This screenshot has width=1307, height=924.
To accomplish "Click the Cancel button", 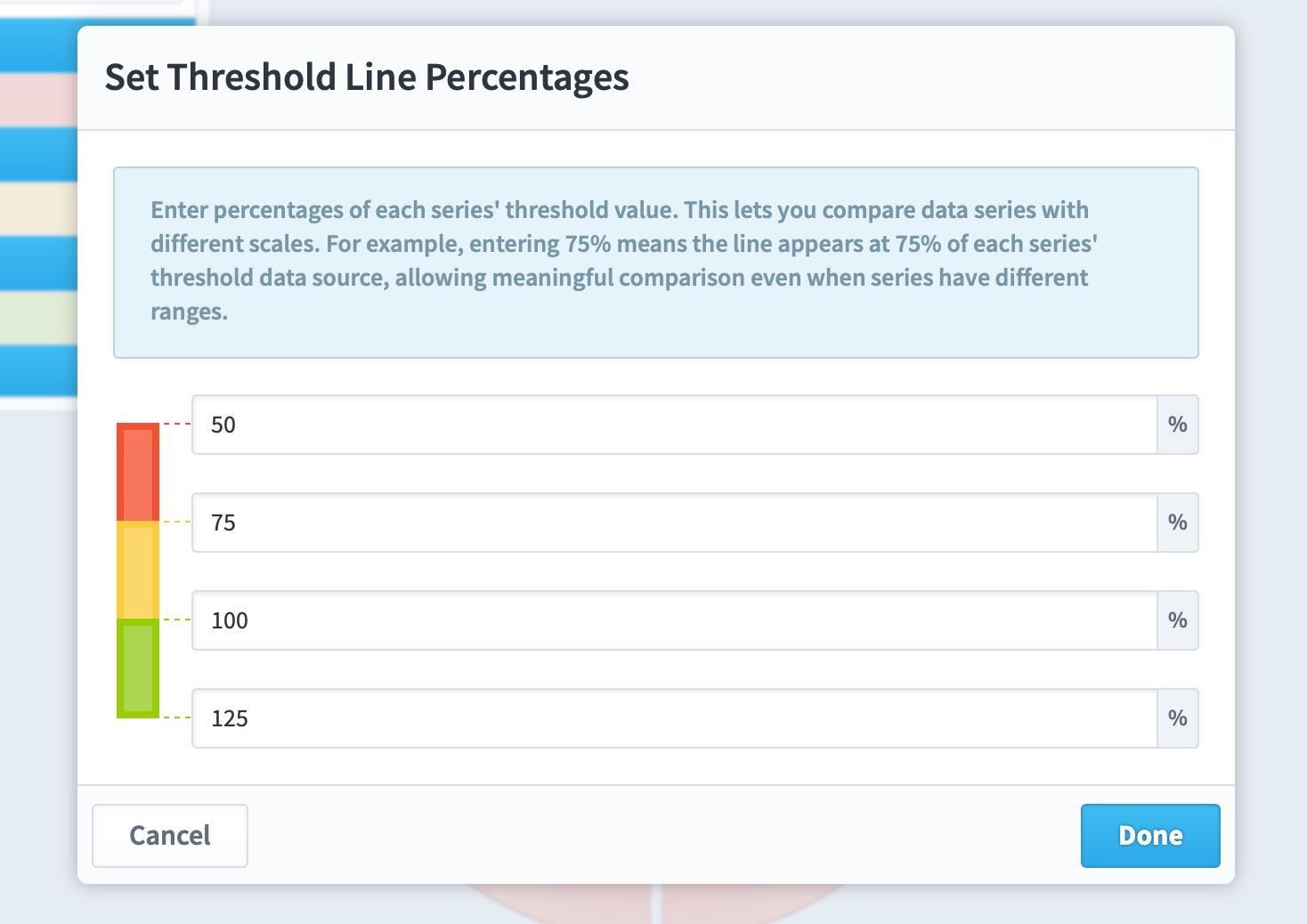I will [170, 835].
